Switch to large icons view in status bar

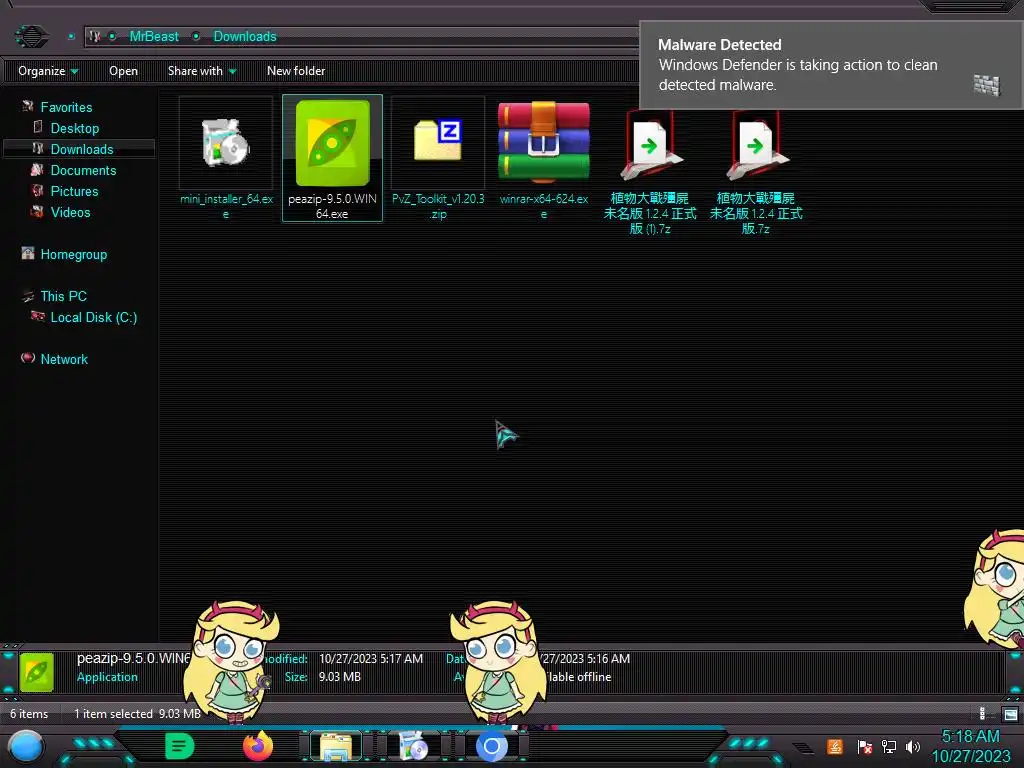click(1010, 714)
